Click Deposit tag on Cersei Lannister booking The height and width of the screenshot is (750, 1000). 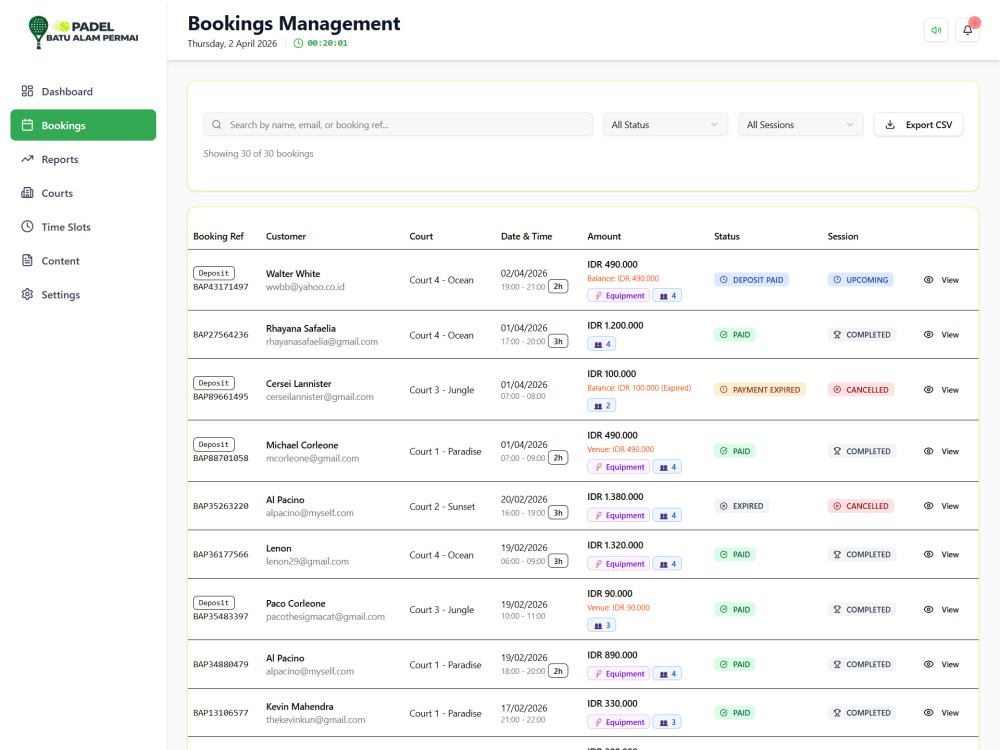[x=214, y=383]
